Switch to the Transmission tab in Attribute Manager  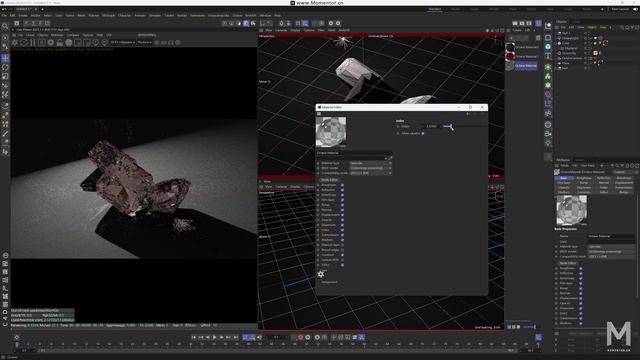[624, 187]
